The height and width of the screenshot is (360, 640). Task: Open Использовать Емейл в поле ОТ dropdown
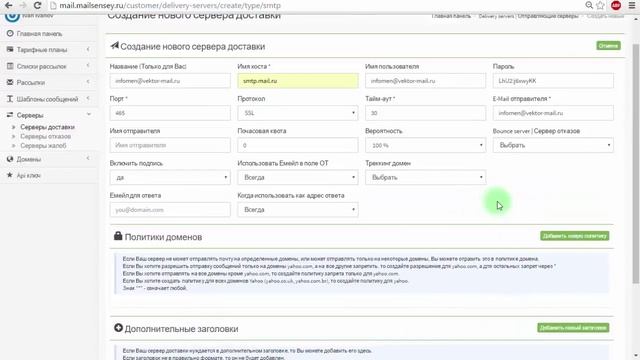point(298,178)
